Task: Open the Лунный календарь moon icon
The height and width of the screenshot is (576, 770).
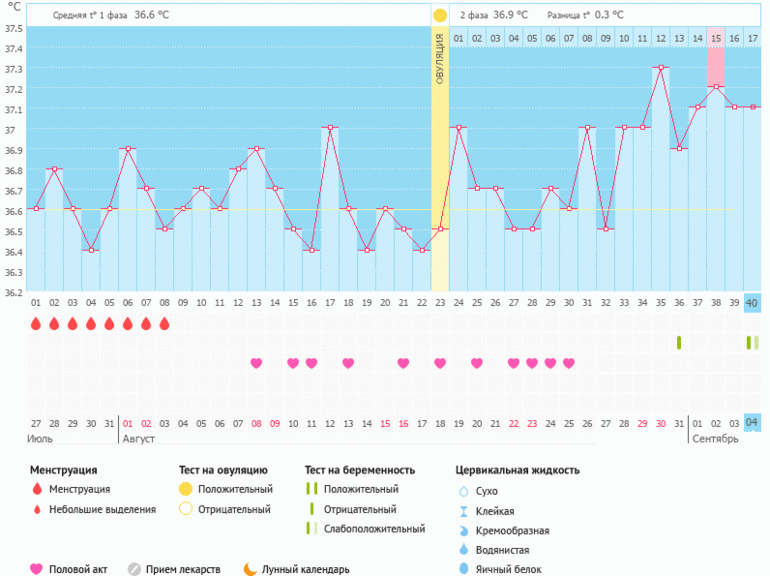Action: pyautogui.click(x=250, y=569)
